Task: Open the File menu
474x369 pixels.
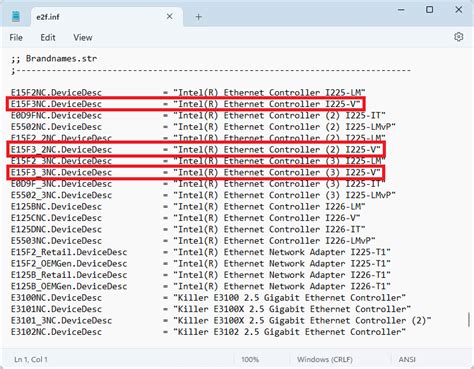Action: pyautogui.click(x=16, y=37)
